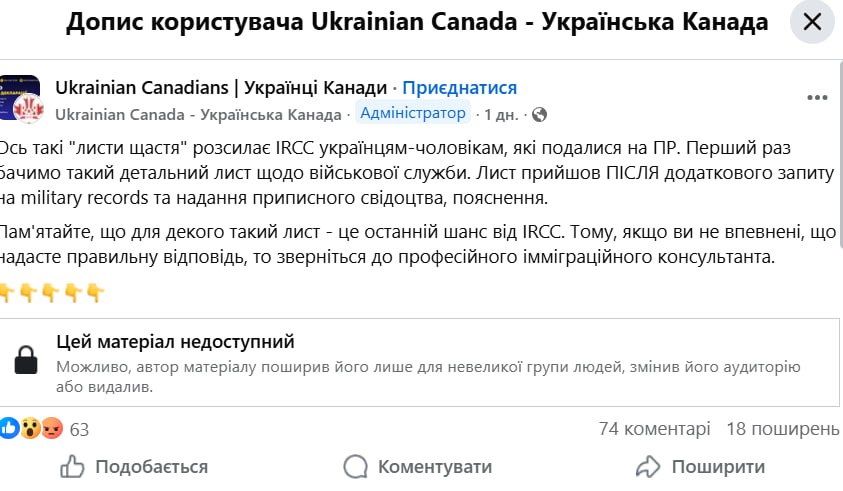Click the Адміністратор badge

coord(412,113)
